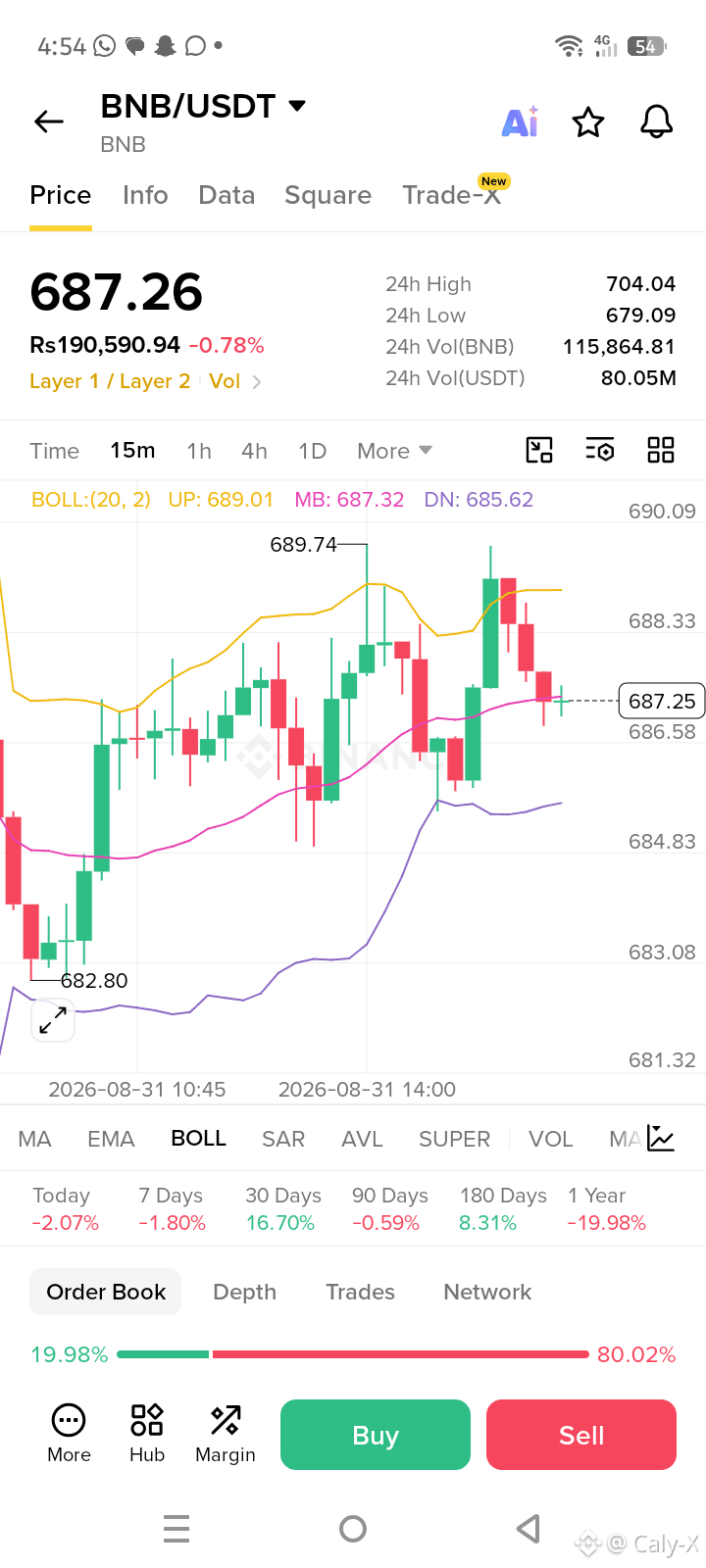Screen dimensions: 706x1568
Task: Open chart settings icon
Action: click(600, 450)
